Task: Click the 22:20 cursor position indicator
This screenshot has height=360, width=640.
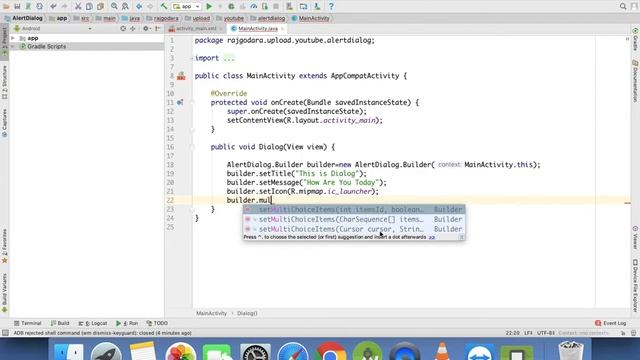Action: [x=512, y=333]
